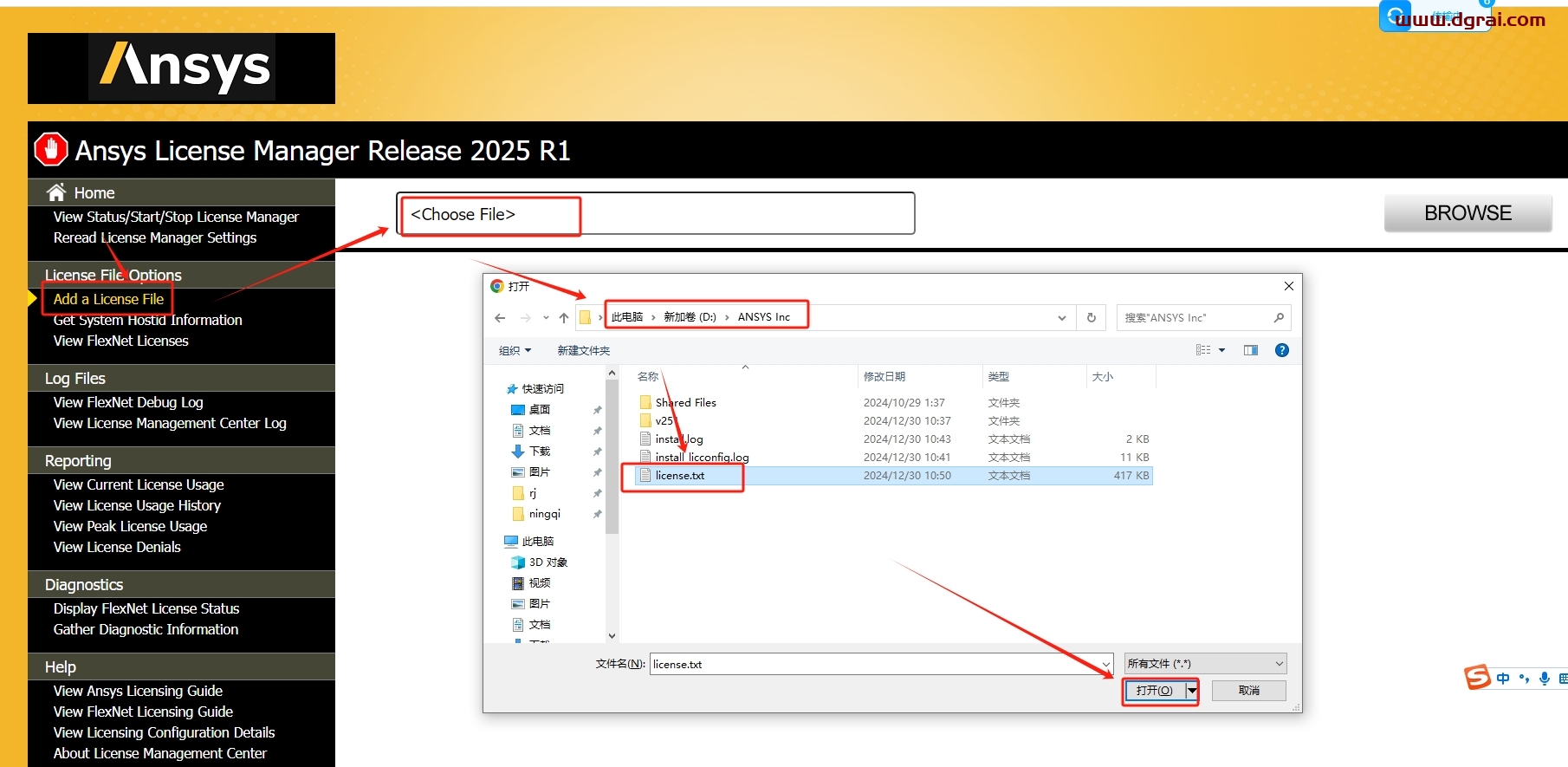
Task: Select 下载 in the navigation pane
Action: tap(540, 451)
